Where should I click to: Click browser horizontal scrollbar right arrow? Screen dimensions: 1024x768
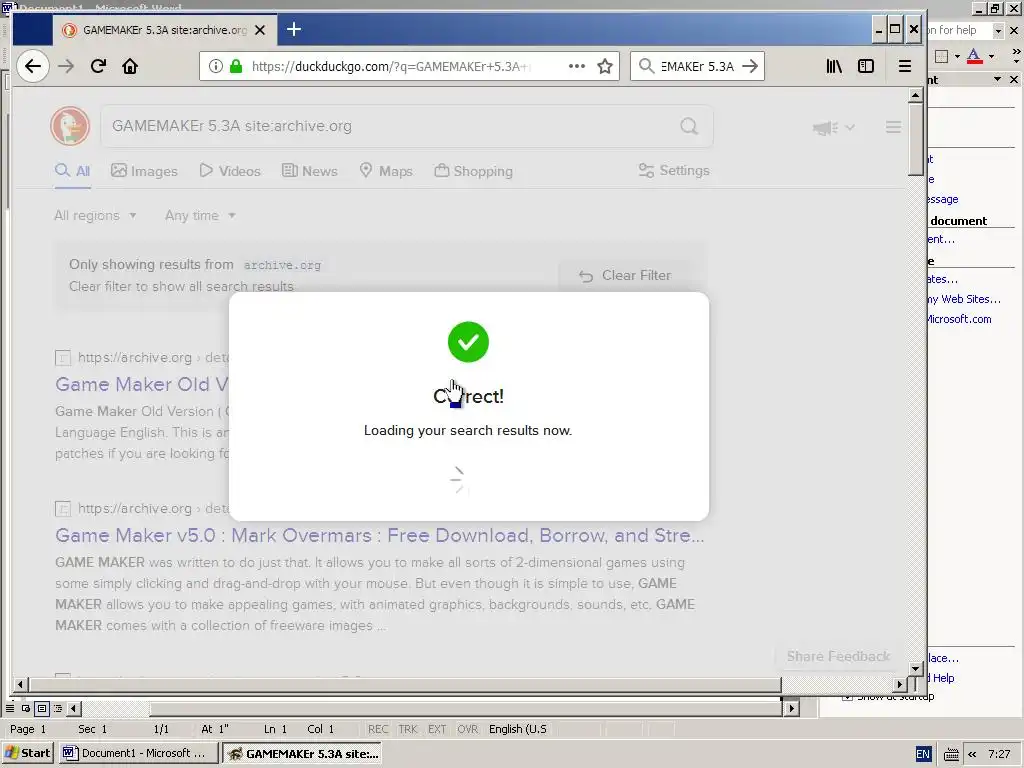click(x=901, y=684)
